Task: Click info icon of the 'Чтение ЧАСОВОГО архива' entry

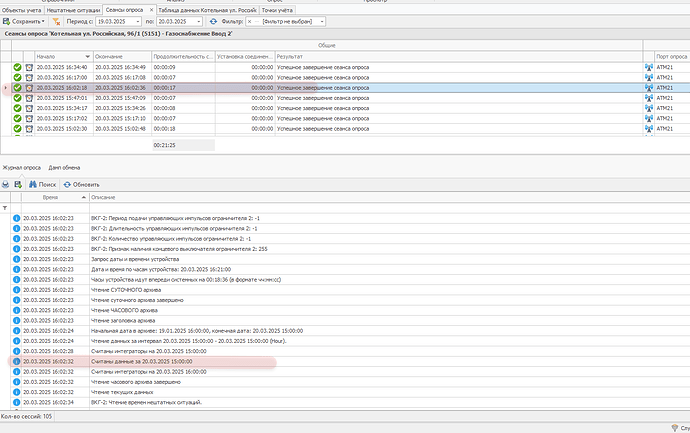Action: coord(16,310)
